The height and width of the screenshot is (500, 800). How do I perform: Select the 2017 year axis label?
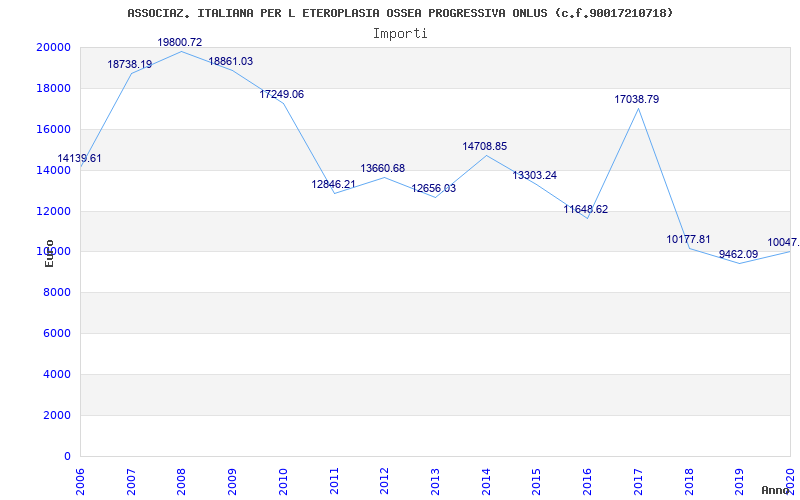(x=638, y=481)
